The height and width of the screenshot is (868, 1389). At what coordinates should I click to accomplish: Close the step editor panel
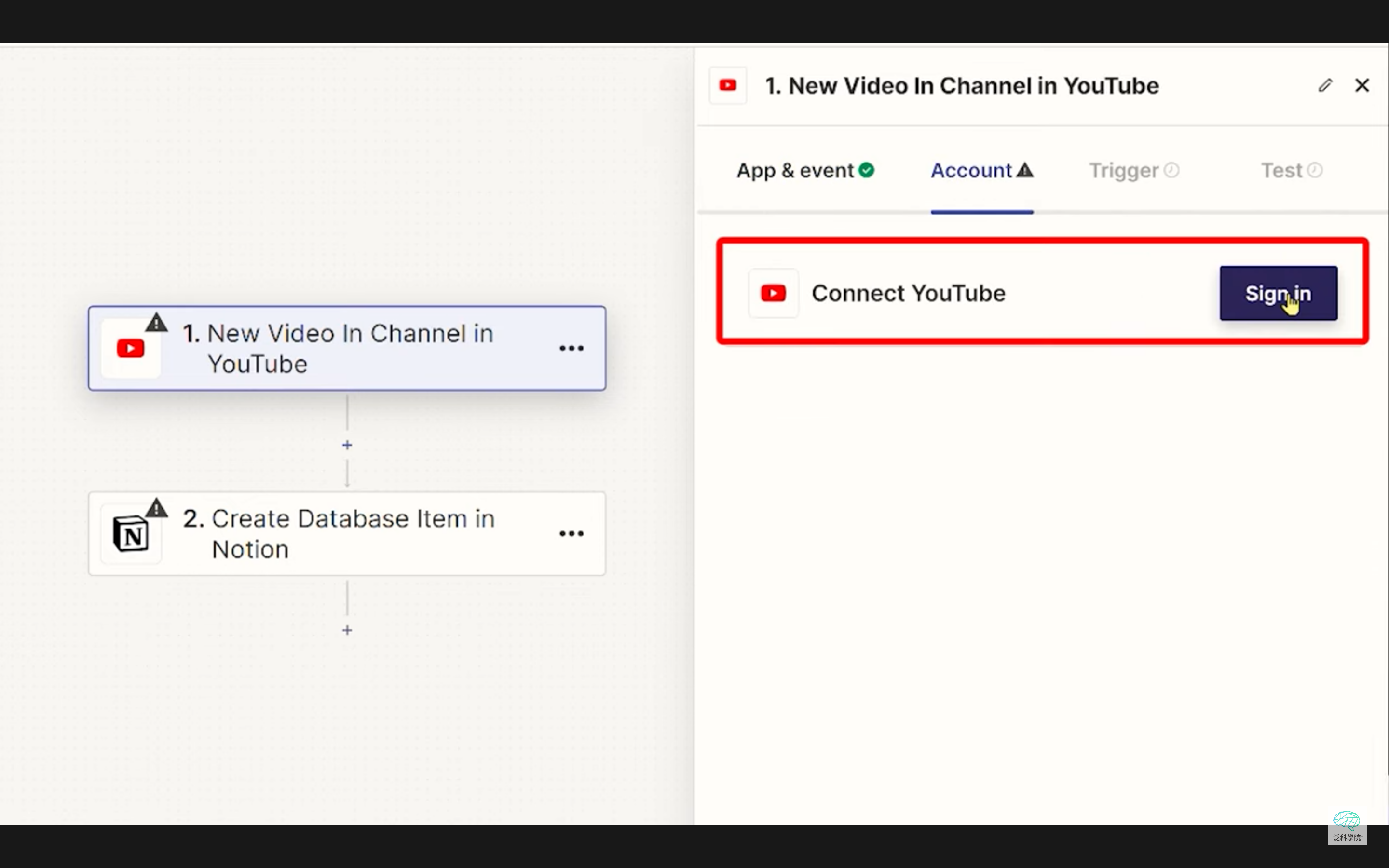coord(1362,85)
